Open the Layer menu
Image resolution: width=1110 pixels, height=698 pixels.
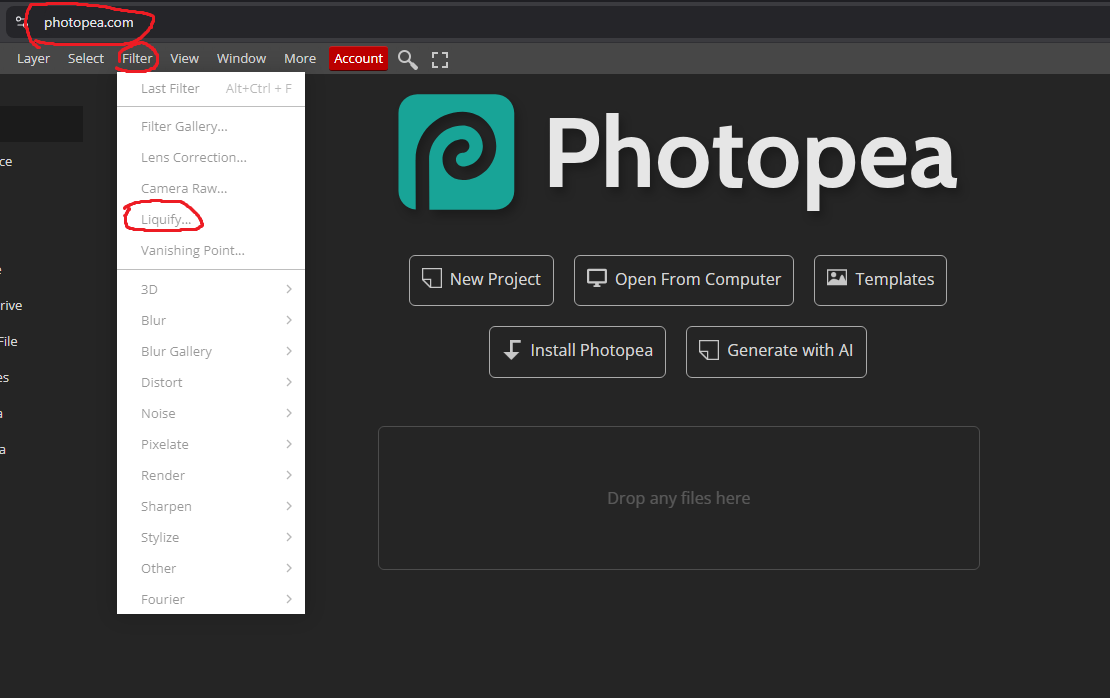pyautogui.click(x=33, y=59)
